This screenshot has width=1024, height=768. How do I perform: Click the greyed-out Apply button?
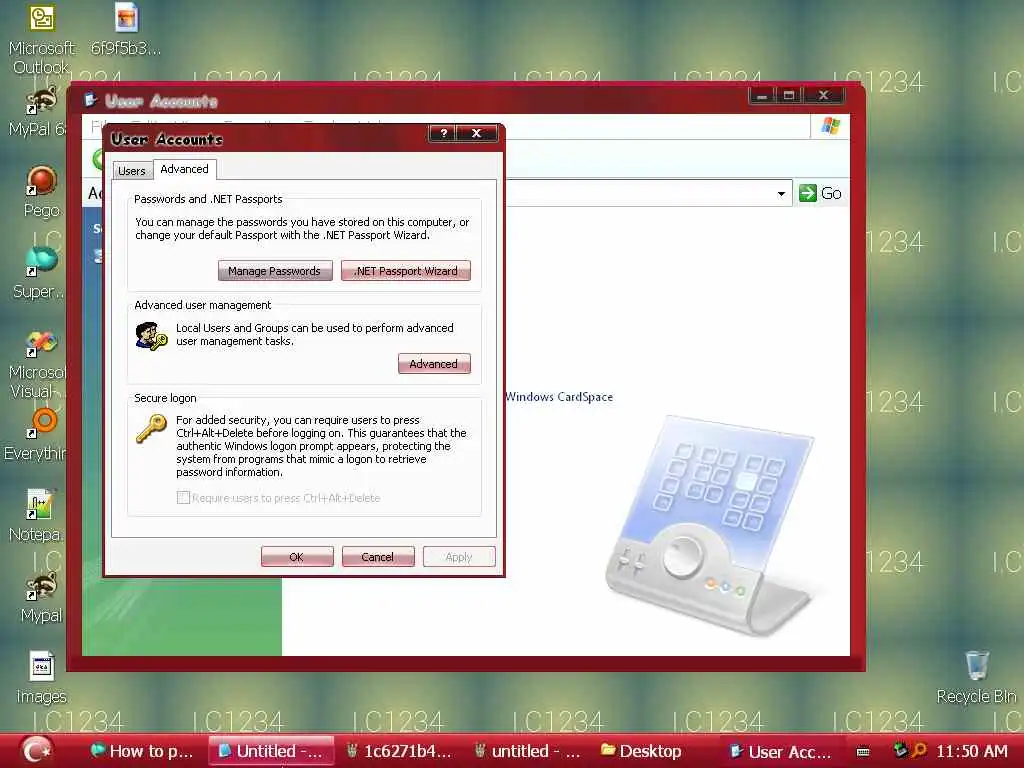tap(459, 557)
